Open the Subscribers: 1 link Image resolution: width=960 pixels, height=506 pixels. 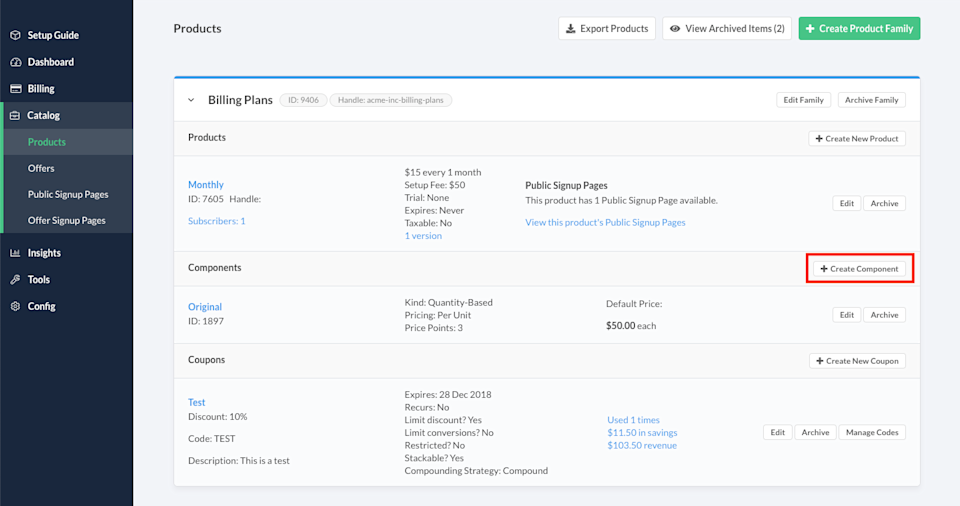[216, 221]
